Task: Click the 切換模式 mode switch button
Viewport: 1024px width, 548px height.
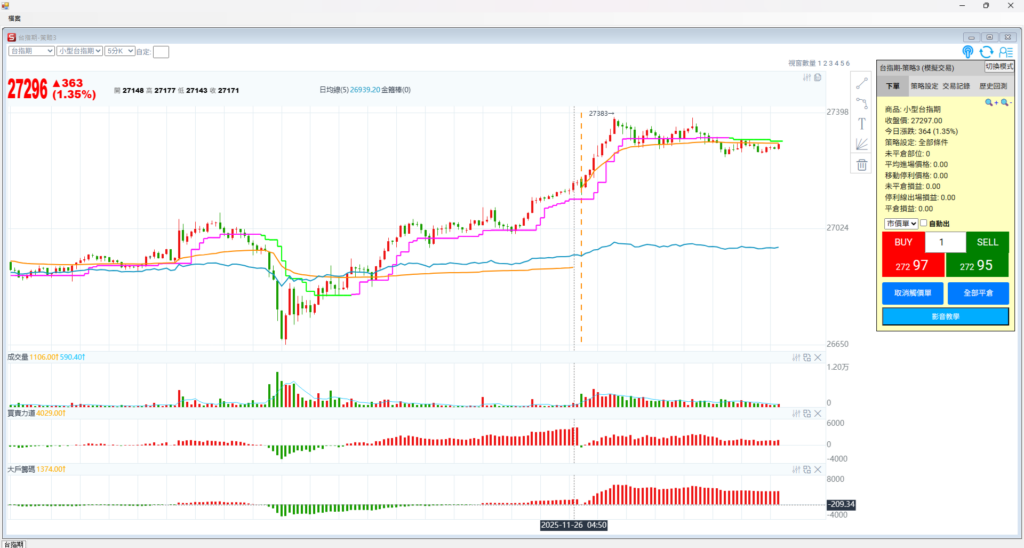Action: point(998,66)
